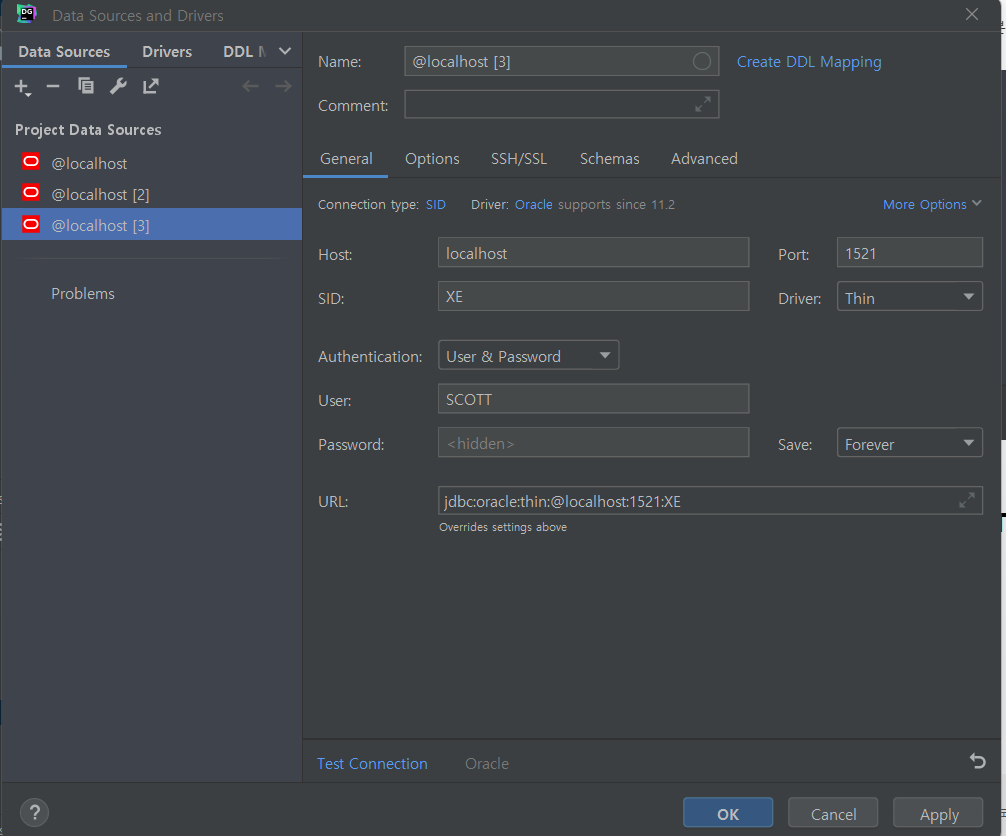
Task: Click Create DDL Mapping link
Action: tap(808, 62)
